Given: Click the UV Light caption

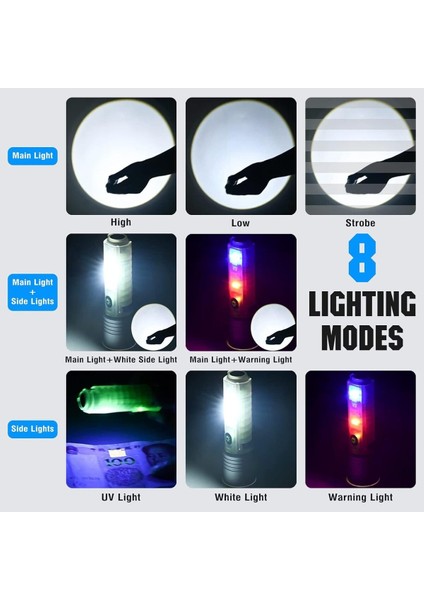Looking at the screenshot, I should [x=121, y=497].
